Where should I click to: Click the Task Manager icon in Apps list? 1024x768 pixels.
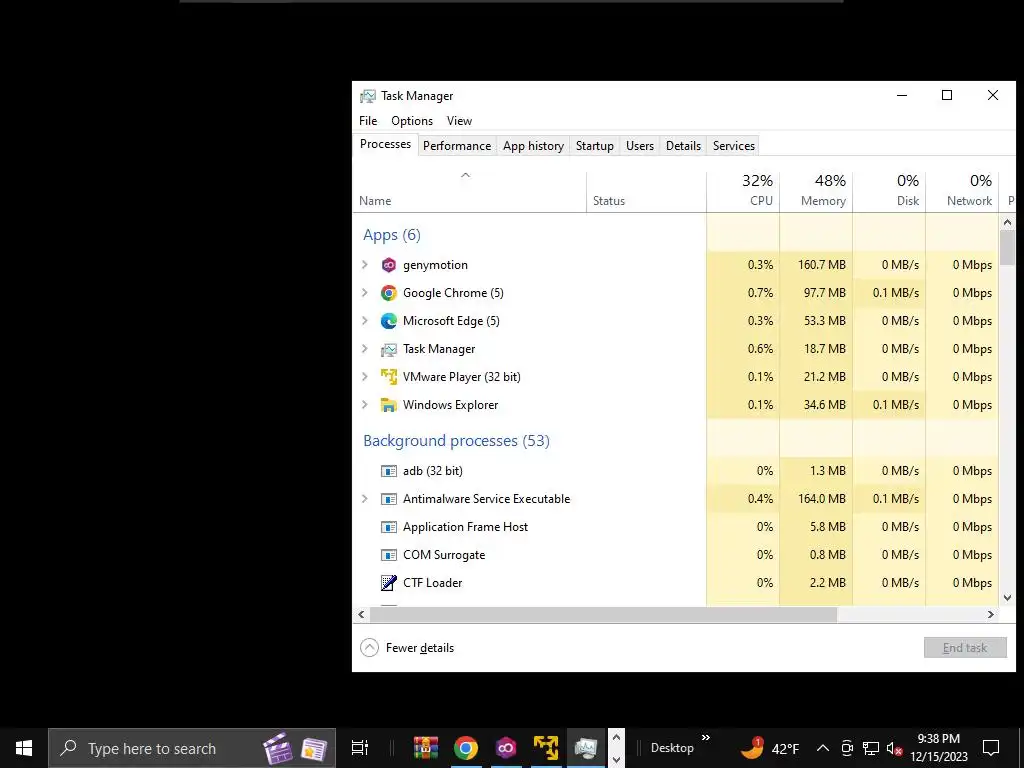(389, 349)
